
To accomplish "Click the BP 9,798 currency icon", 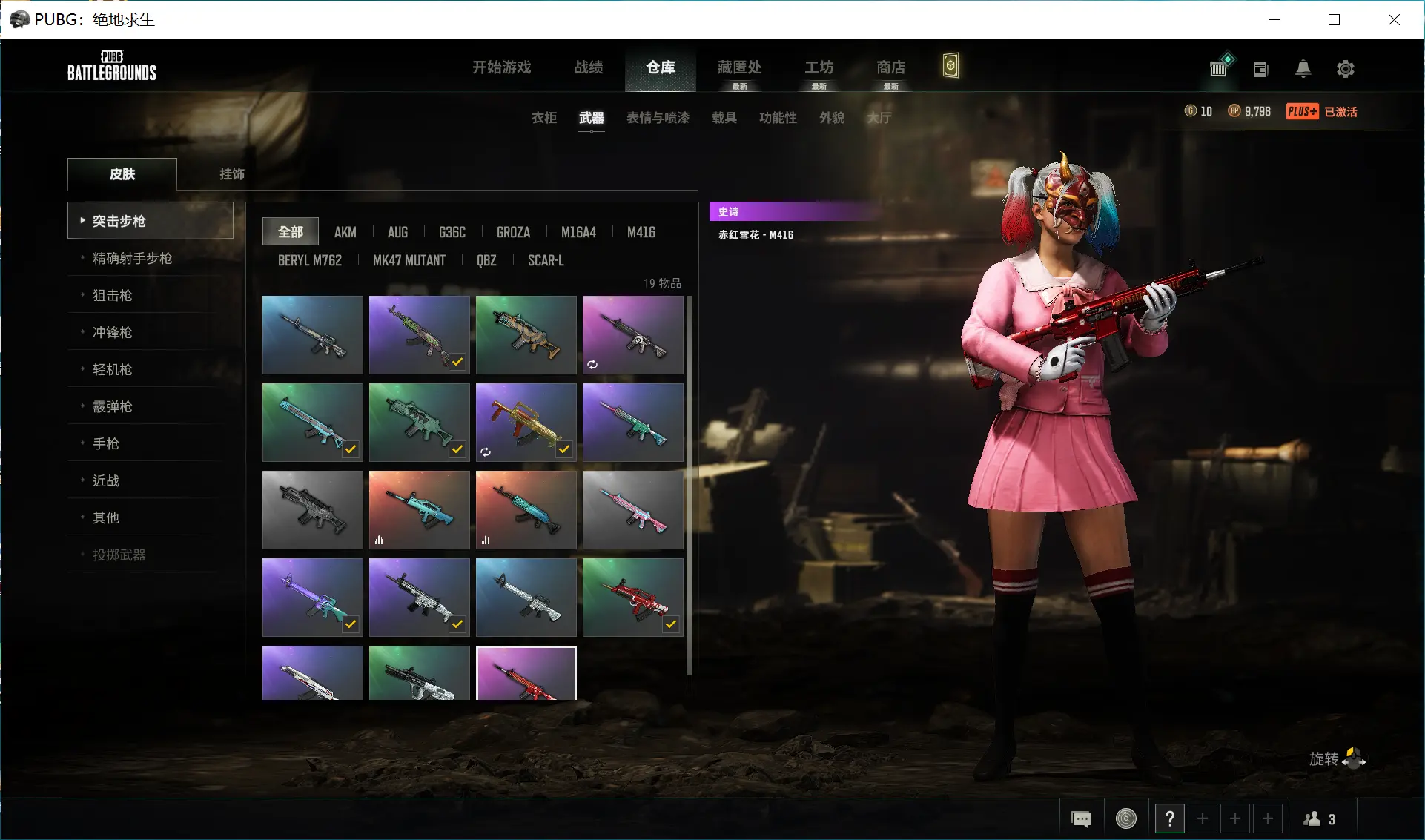I will click(1234, 111).
